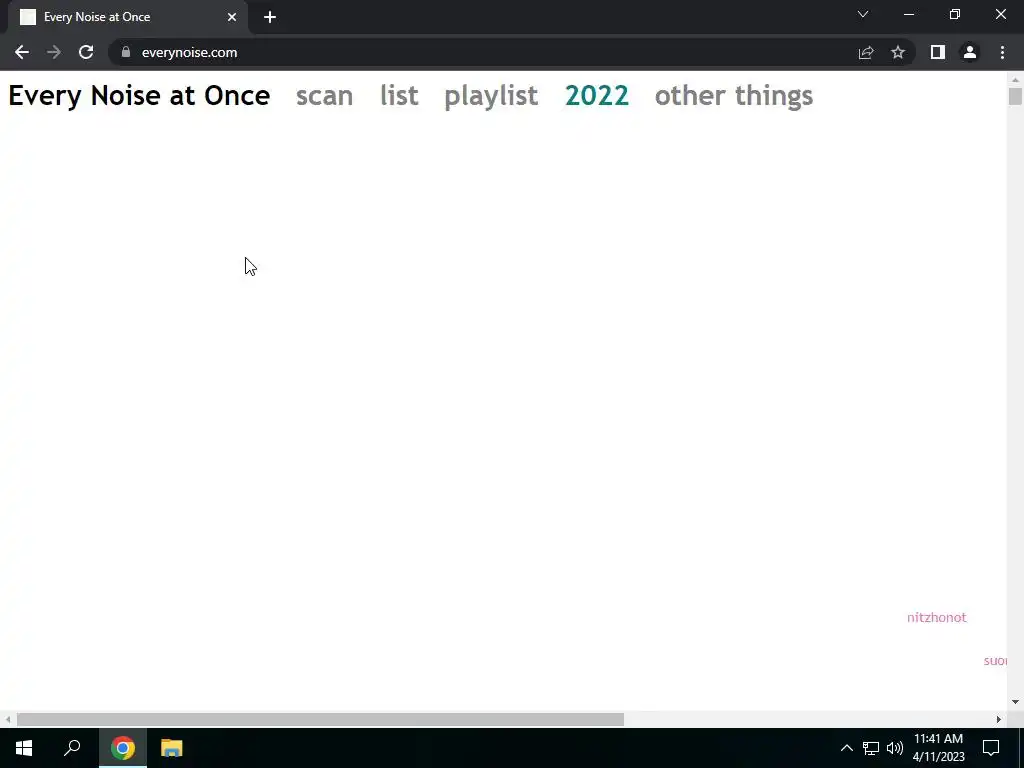
Task: Close the Every Noise at Once tab
Action: point(232,17)
